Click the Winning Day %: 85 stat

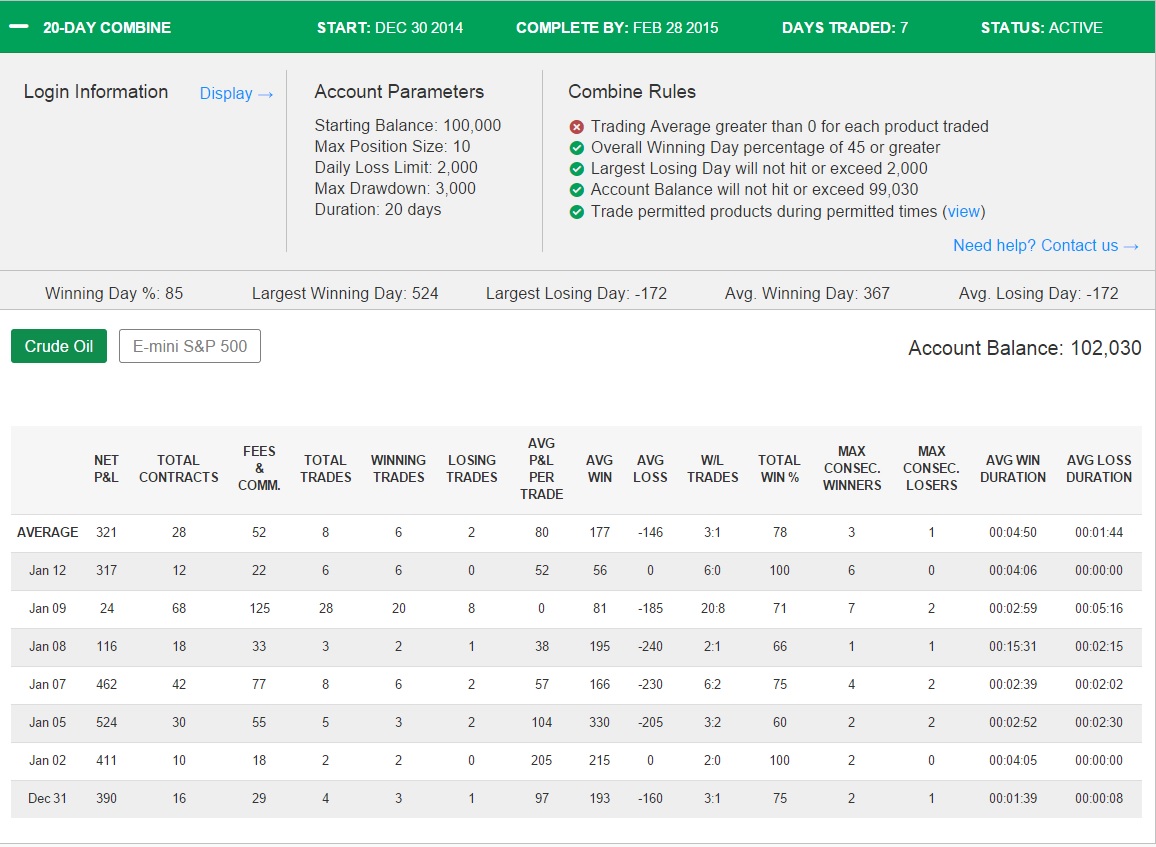pos(114,293)
